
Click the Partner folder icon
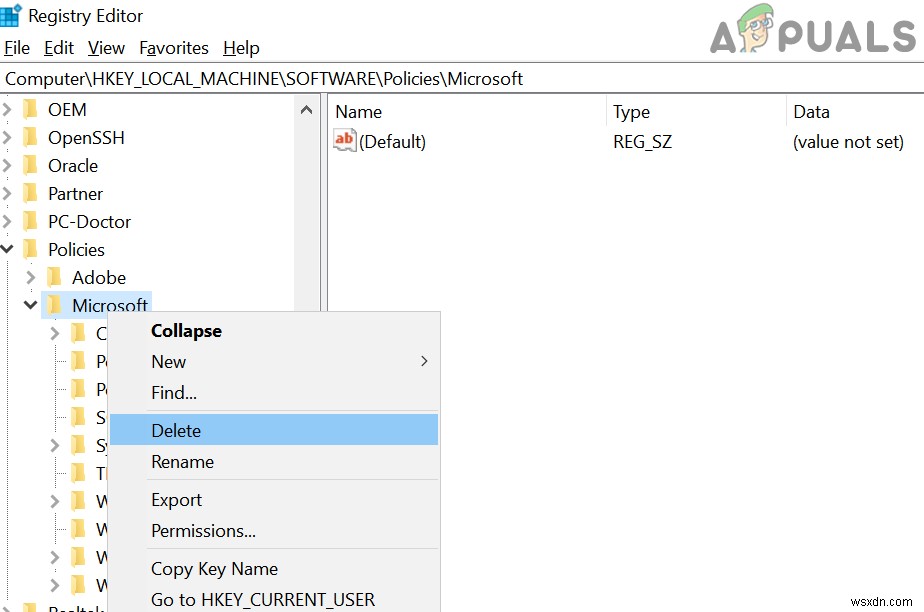coord(30,193)
